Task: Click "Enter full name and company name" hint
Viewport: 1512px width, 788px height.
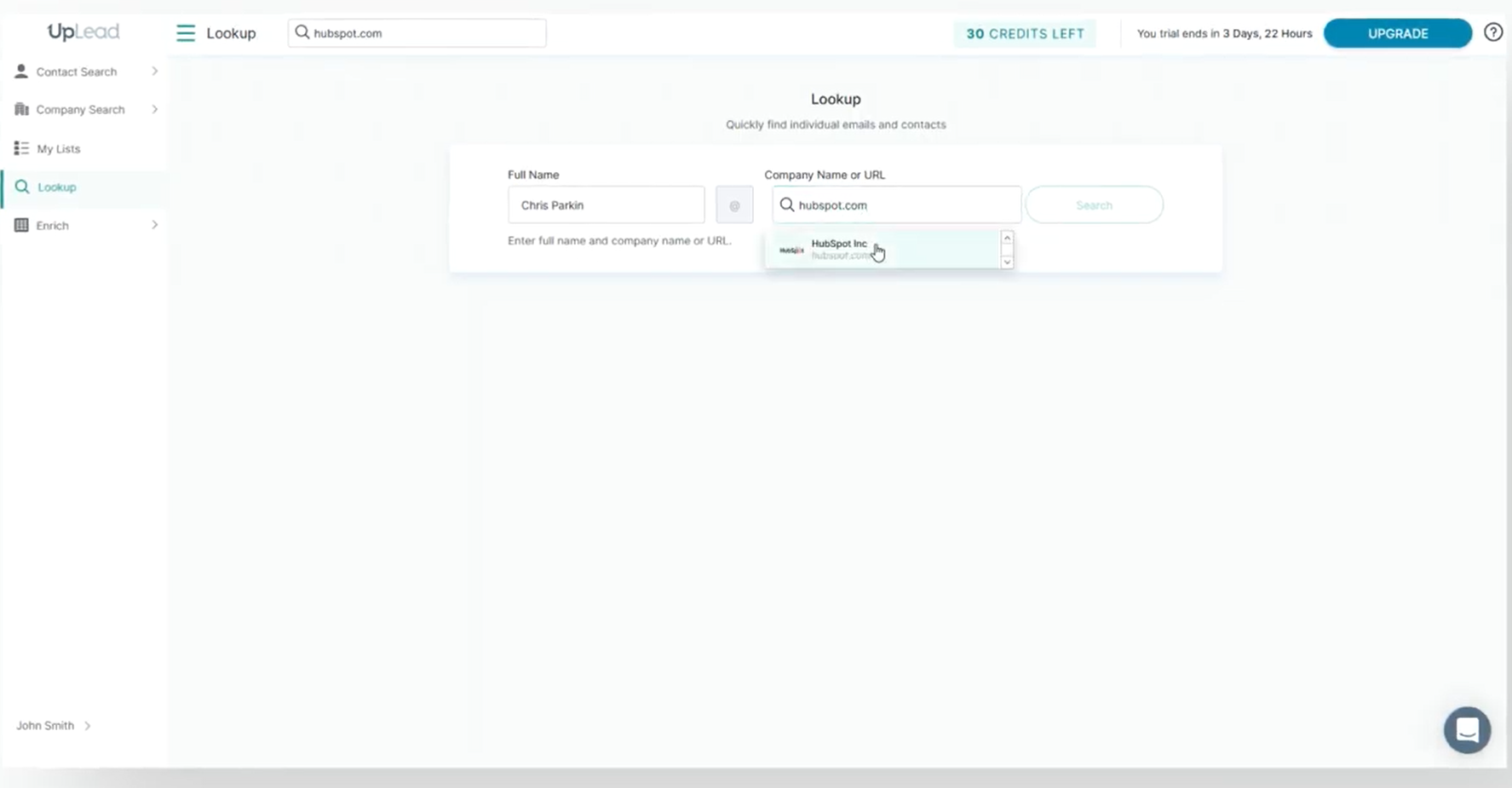Action: pyautogui.click(x=619, y=241)
